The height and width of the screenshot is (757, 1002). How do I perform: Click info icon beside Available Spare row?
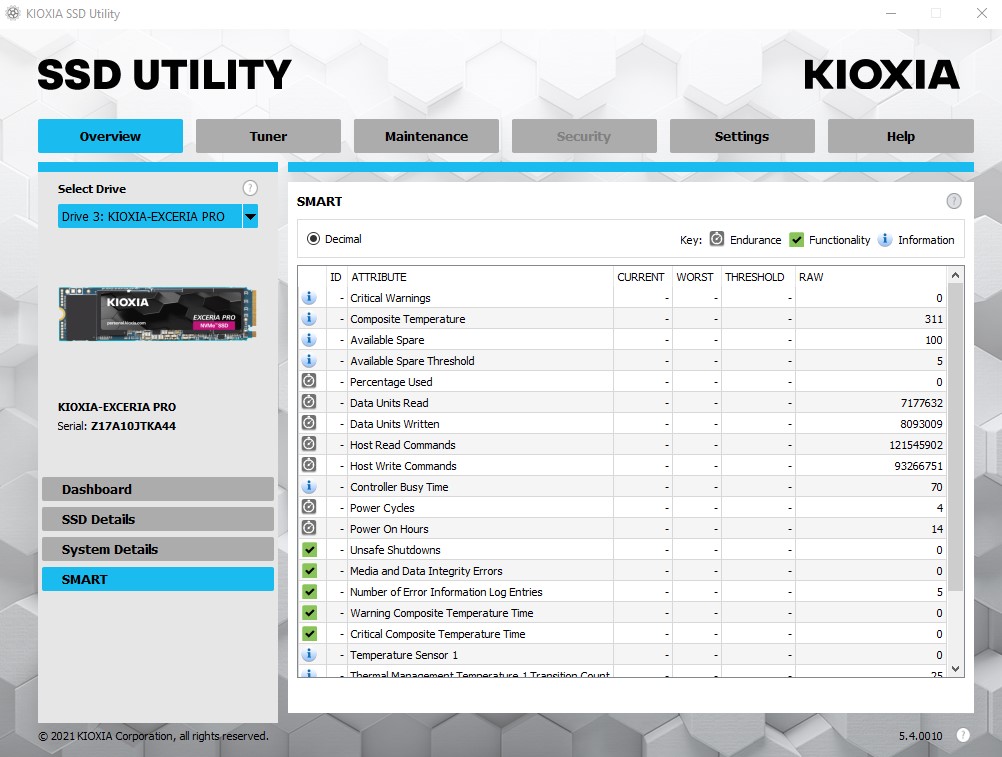pos(309,340)
